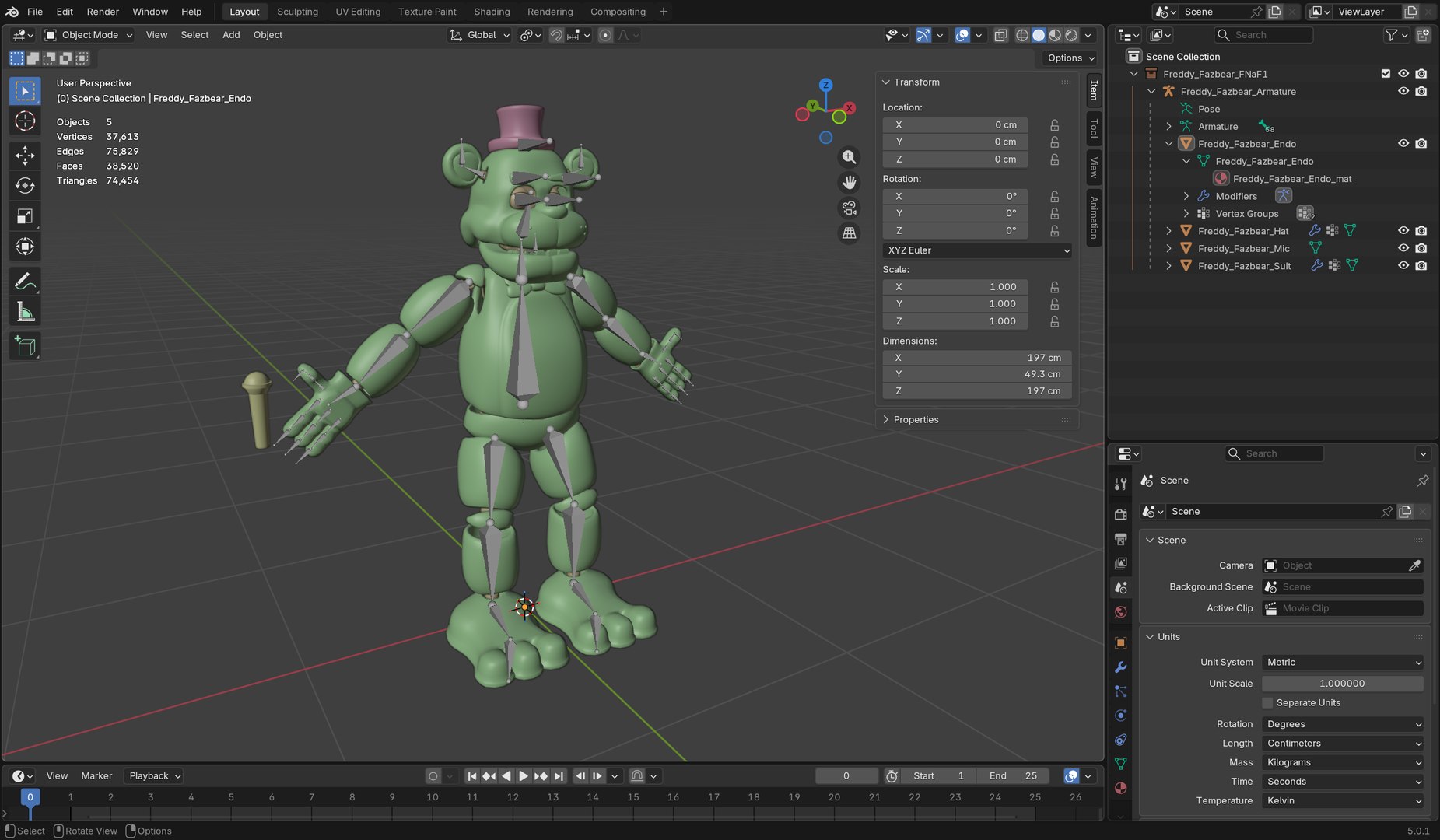Screen dimensions: 1440x840
Task: Disable Freddy_Fazbear_Mic in renders
Action: point(1421,248)
